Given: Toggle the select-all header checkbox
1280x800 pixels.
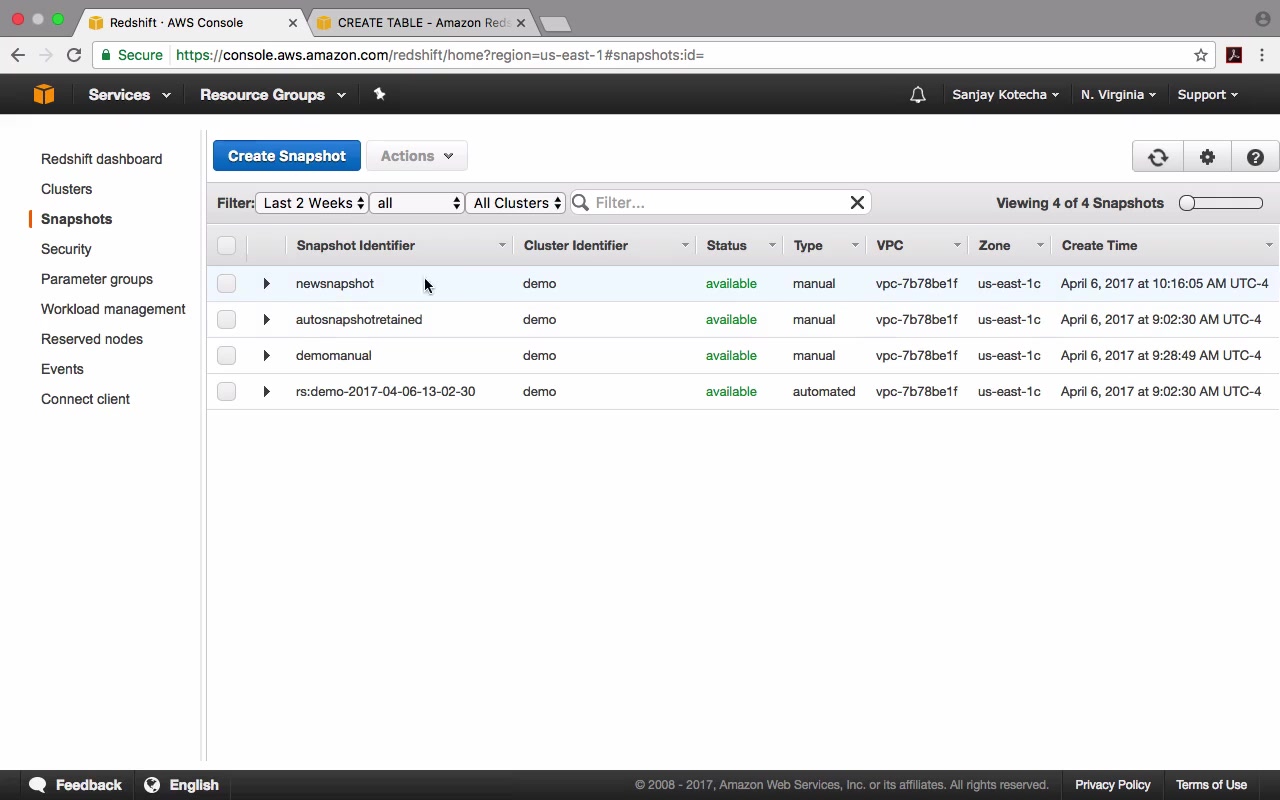Looking at the screenshot, I should 227,246.
